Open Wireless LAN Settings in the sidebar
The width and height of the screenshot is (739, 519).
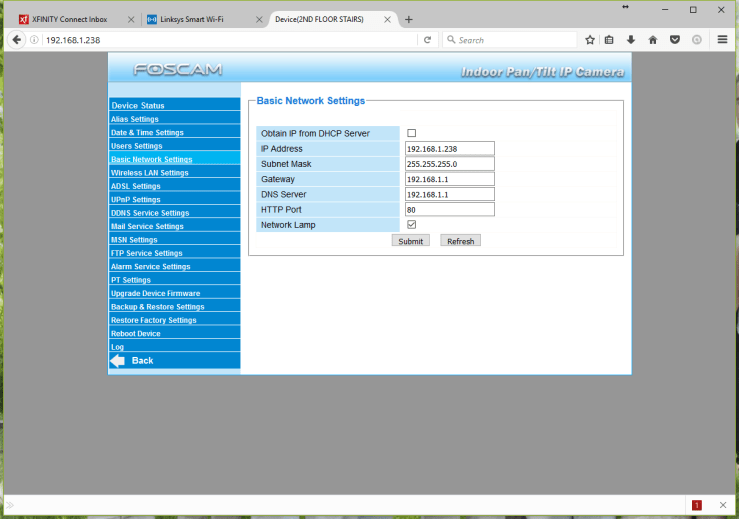tap(150, 173)
